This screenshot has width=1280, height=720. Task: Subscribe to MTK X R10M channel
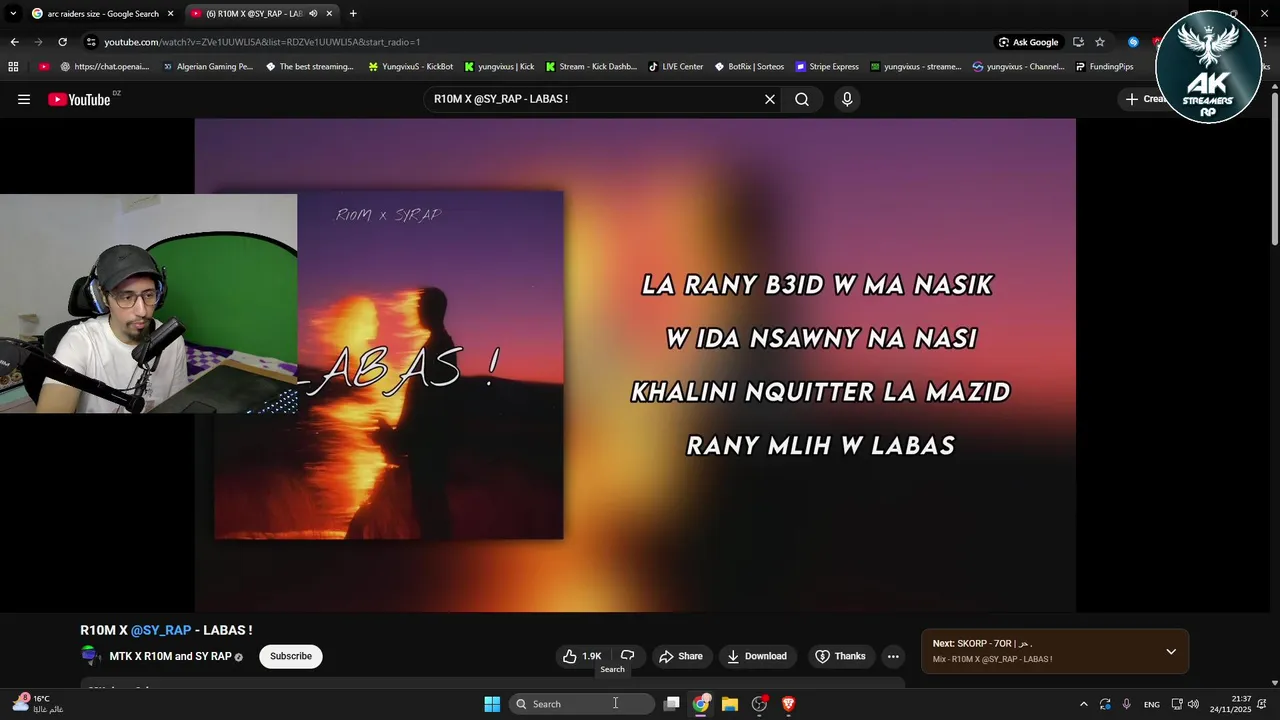291,656
